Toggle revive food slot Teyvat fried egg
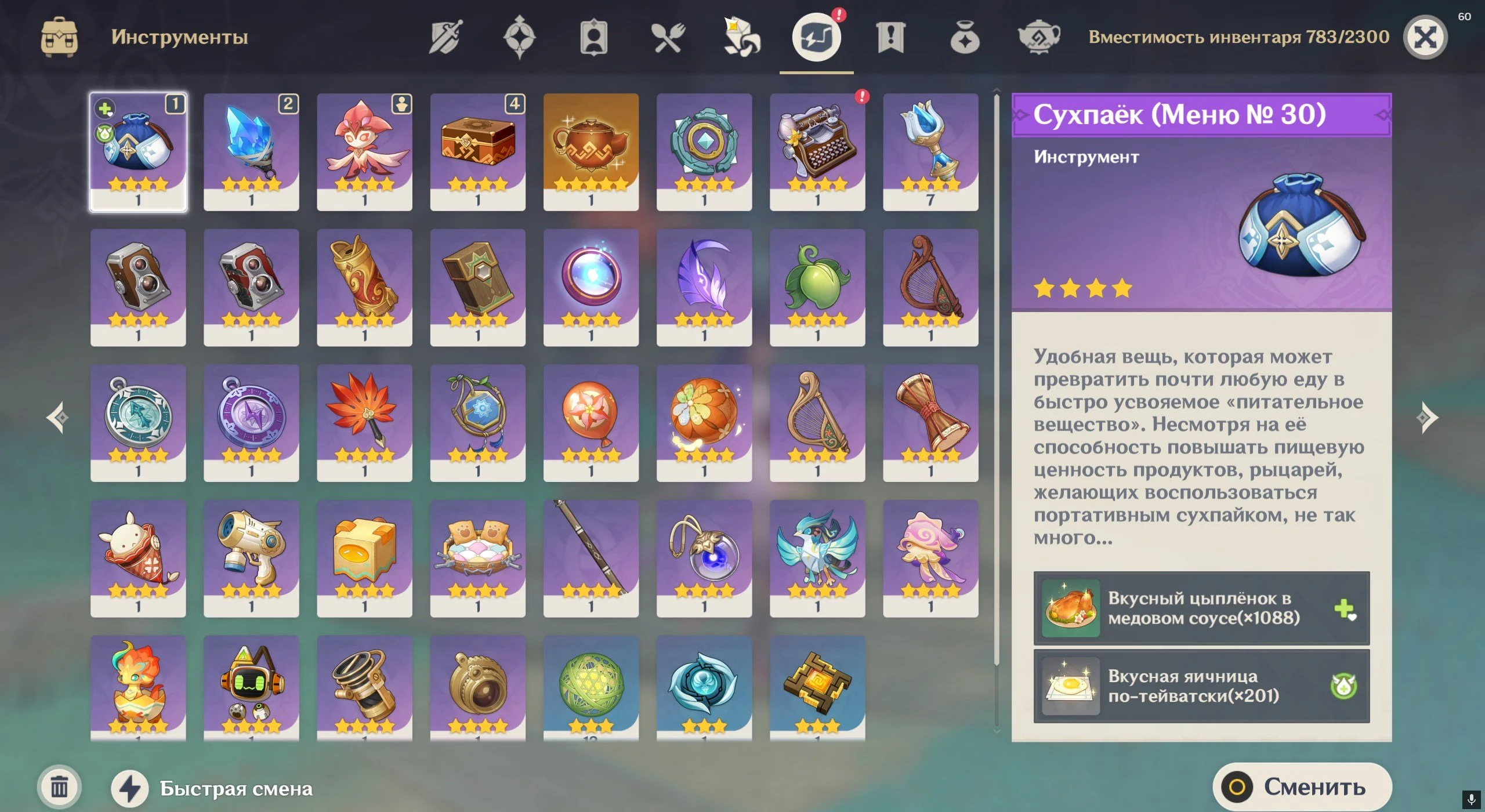The height and width of the screenshot is (812, 1485). coord(1201,686)
